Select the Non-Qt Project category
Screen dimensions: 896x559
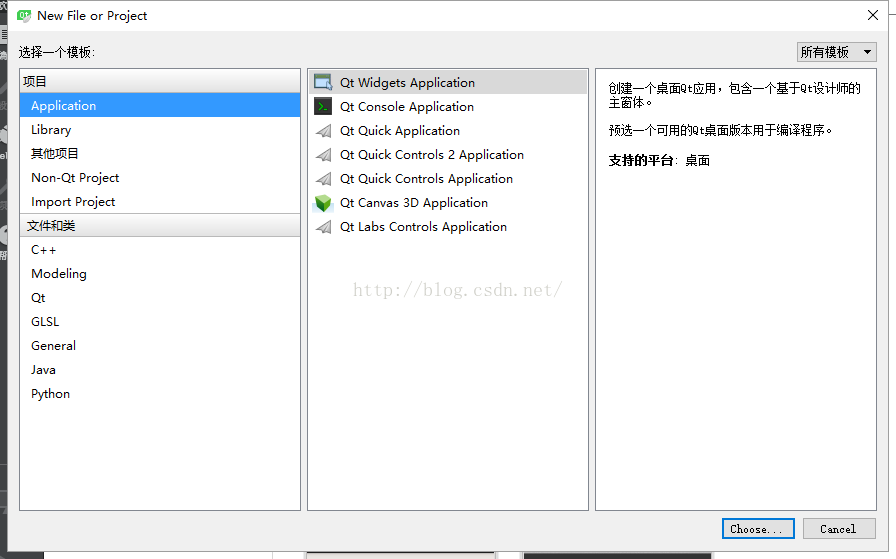point(160,178)
